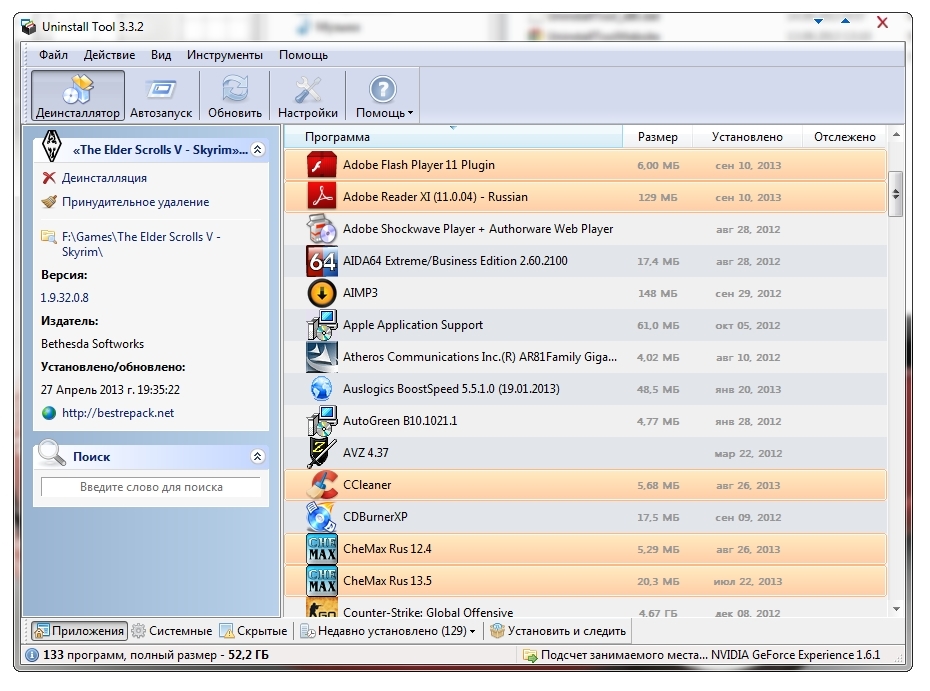Click the blue down arrow in title bar
This screenshot has height=691, width=930.
coord(818,21)
